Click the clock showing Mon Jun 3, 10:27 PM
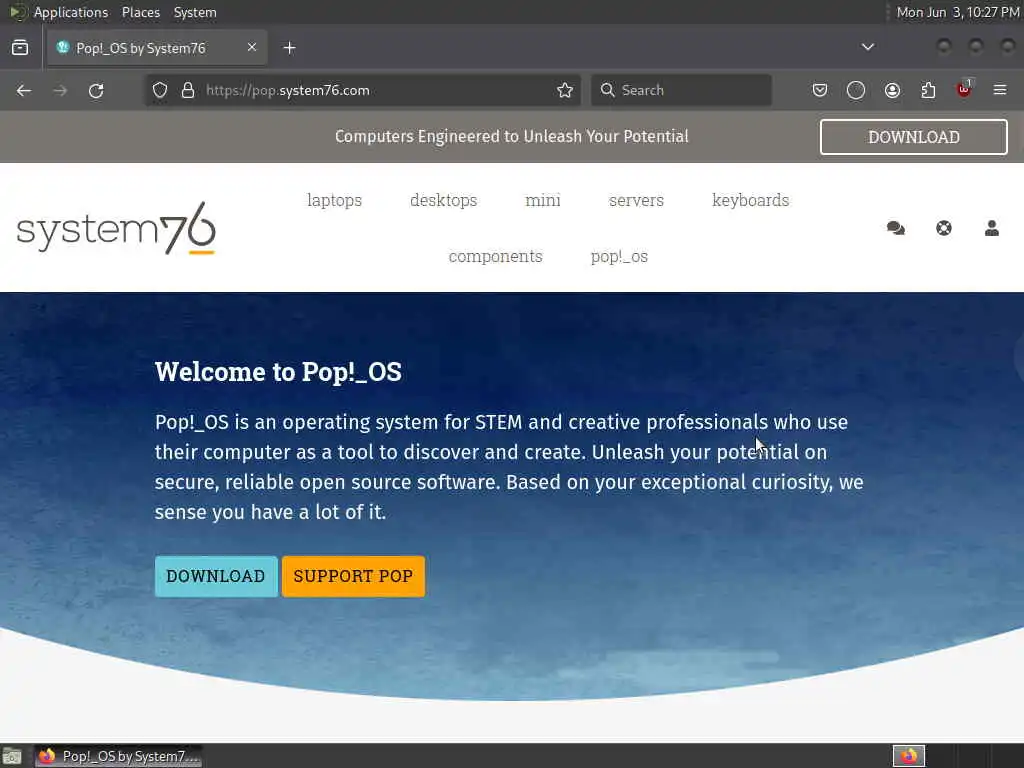The height and width of the screenshot is (768, 1024). click(957, 12)
